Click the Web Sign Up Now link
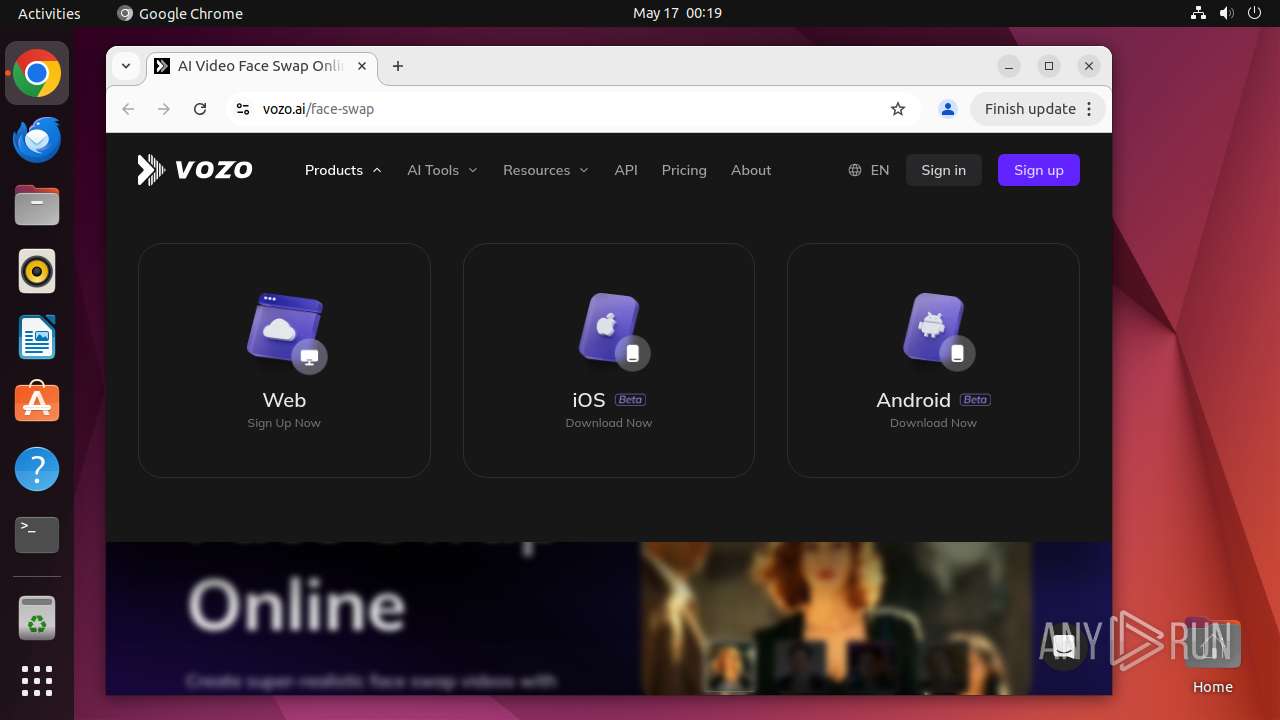1280x720 pixels. (x=284, y=423)
